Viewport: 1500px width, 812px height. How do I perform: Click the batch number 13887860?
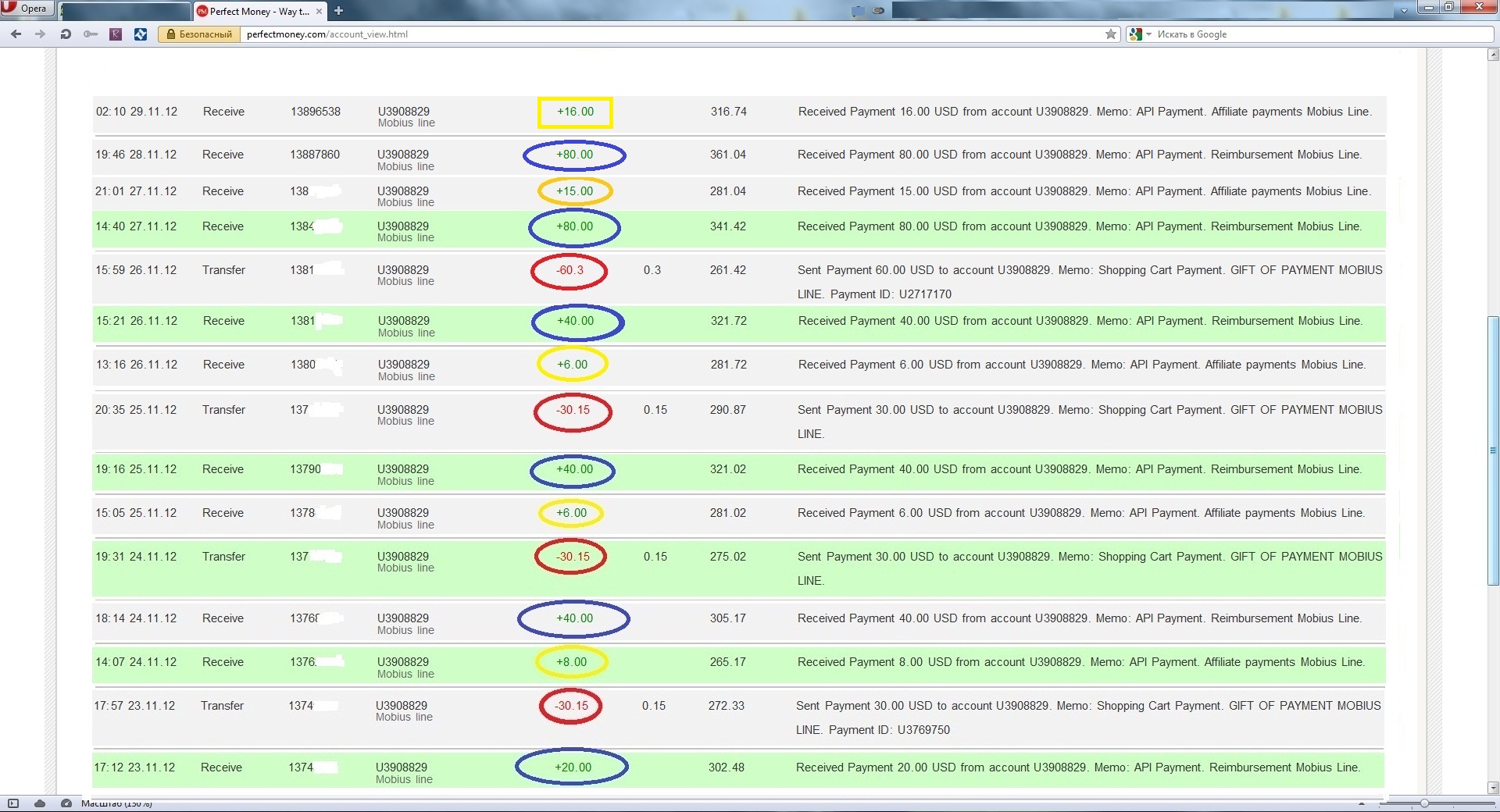point(315,155)
